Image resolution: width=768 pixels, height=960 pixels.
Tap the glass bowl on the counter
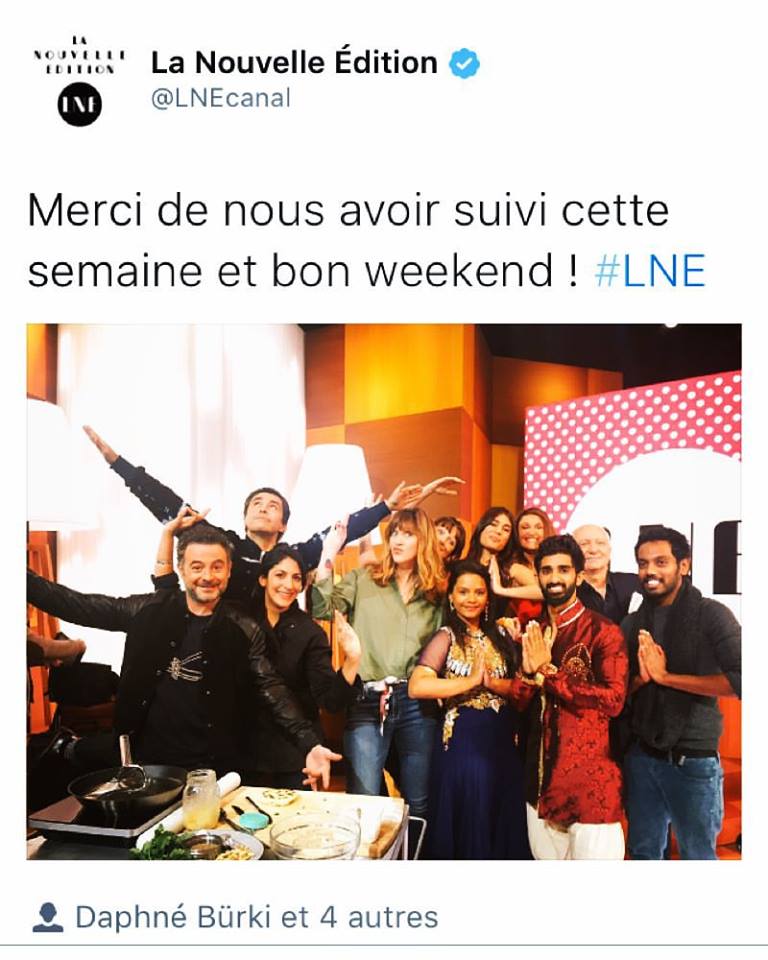pos(315,836)
